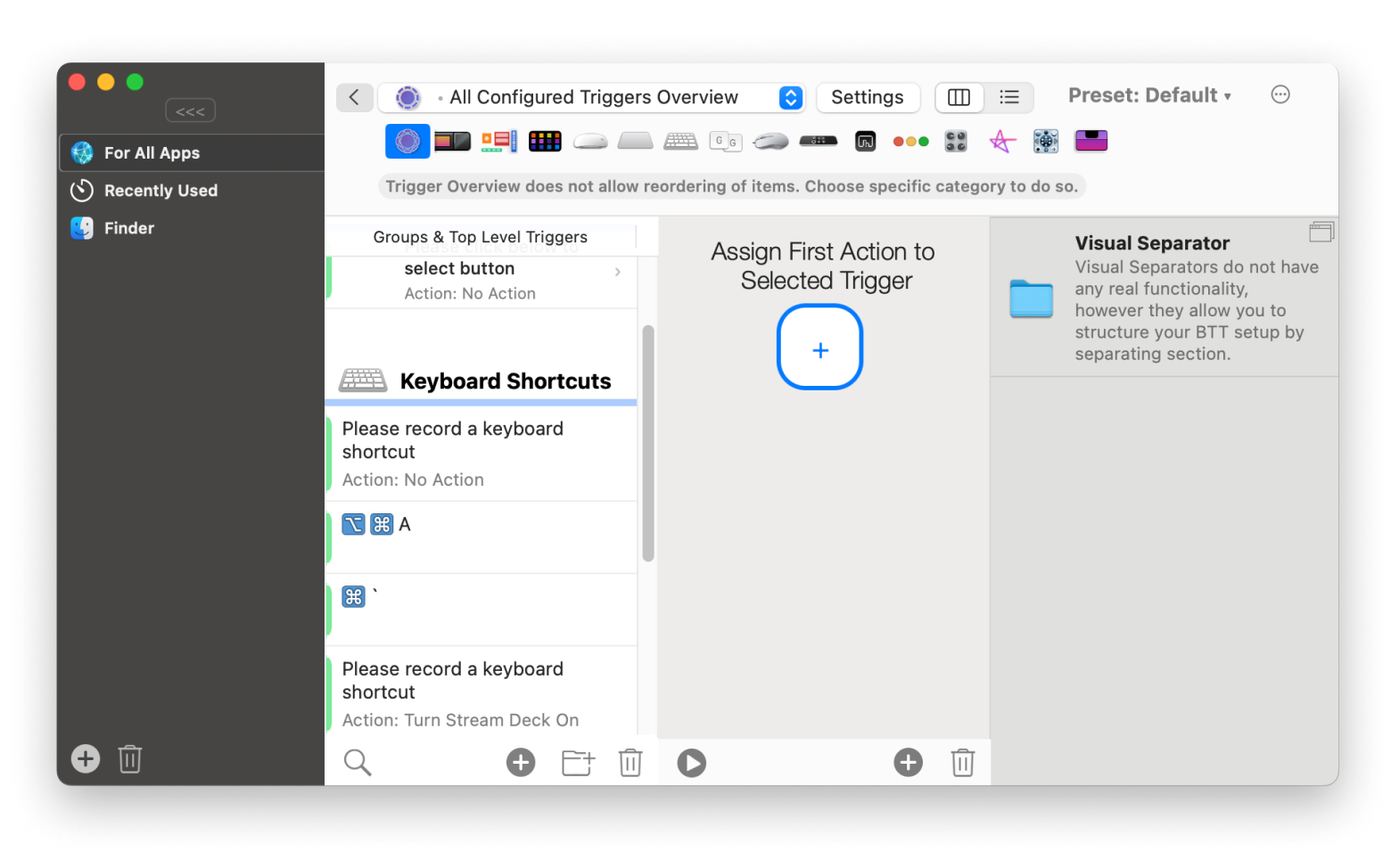
Task: Open the Settings panel
Action: (x=868, y=97)
